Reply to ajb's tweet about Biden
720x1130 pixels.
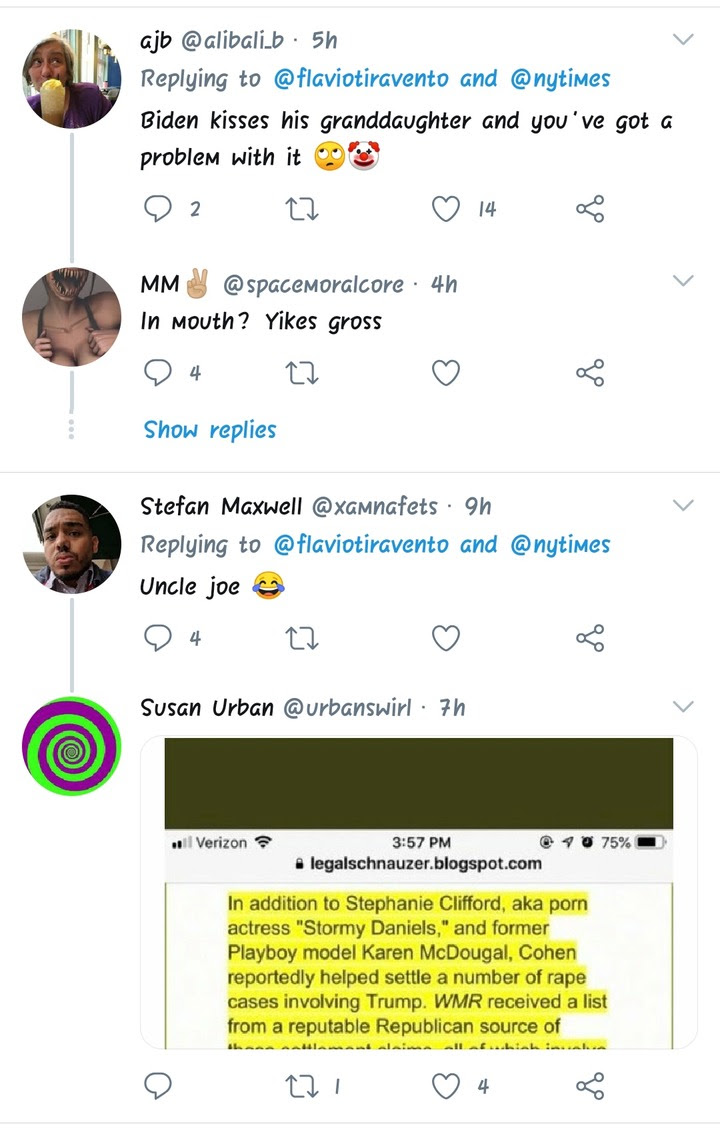159,209
